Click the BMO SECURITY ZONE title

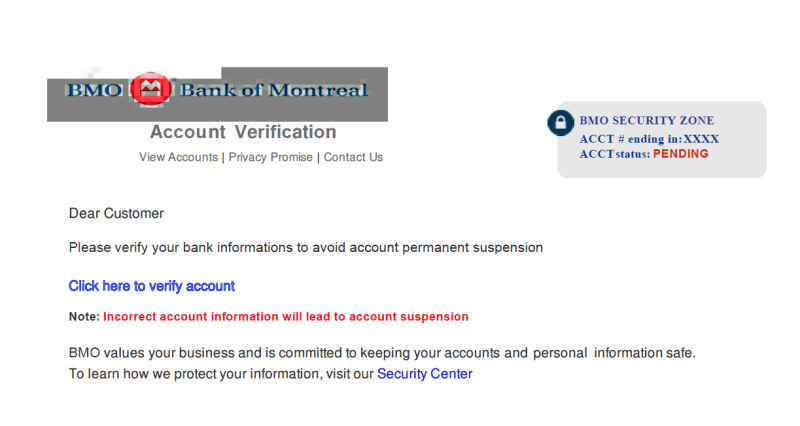646,120
